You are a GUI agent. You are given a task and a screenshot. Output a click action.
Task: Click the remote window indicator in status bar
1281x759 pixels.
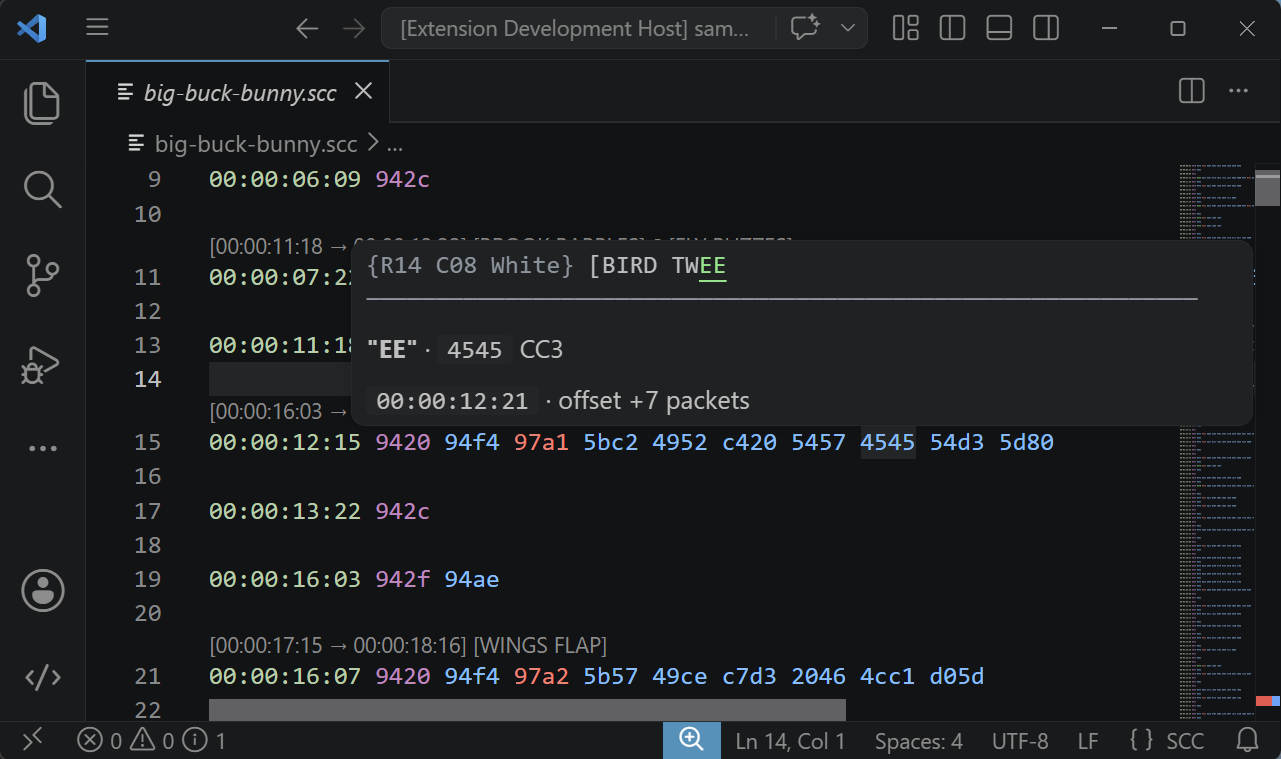[x=33, y=740]
